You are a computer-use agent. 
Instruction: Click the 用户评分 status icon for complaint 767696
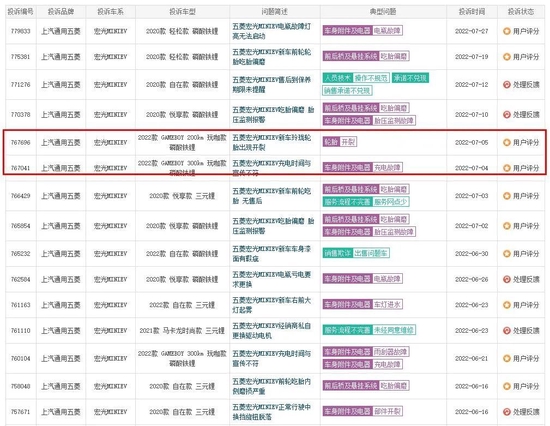(x=507, y=142)
